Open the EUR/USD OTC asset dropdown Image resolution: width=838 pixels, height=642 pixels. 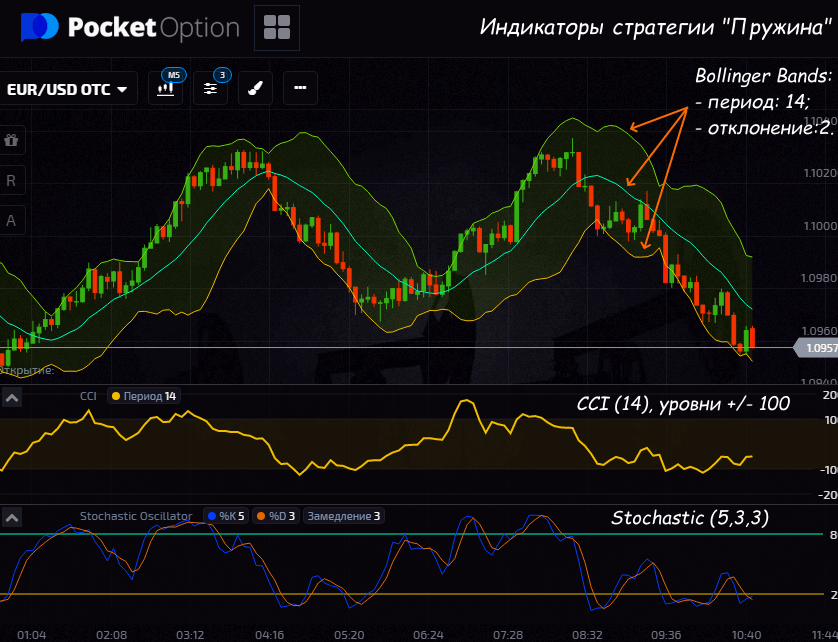[67, 89]
